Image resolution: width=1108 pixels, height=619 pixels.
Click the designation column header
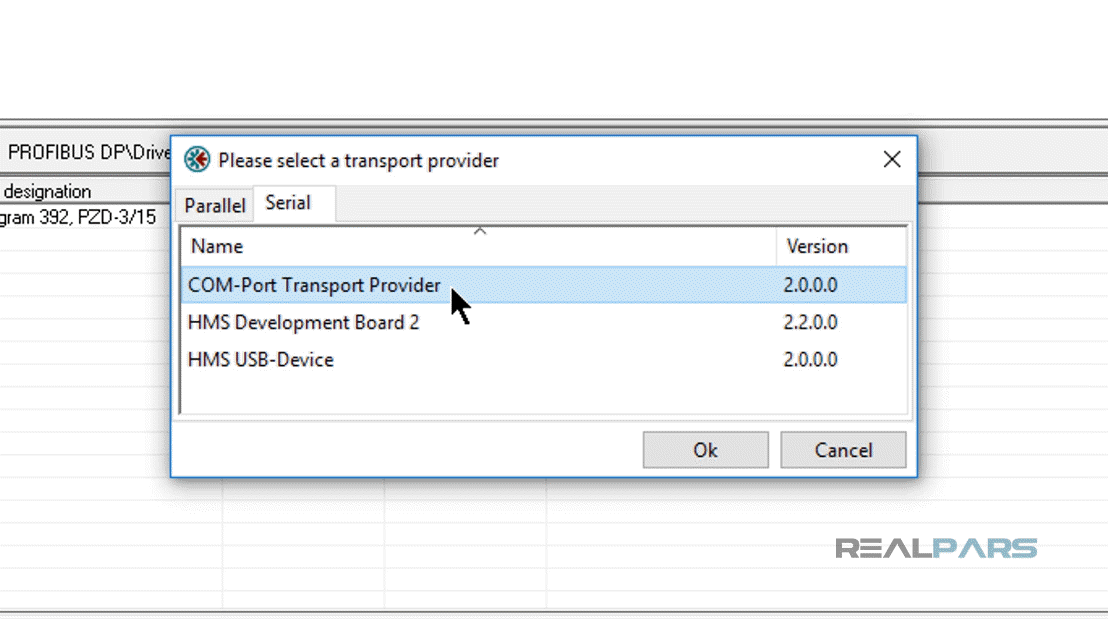pyautogui.click(x=47, y=191)
